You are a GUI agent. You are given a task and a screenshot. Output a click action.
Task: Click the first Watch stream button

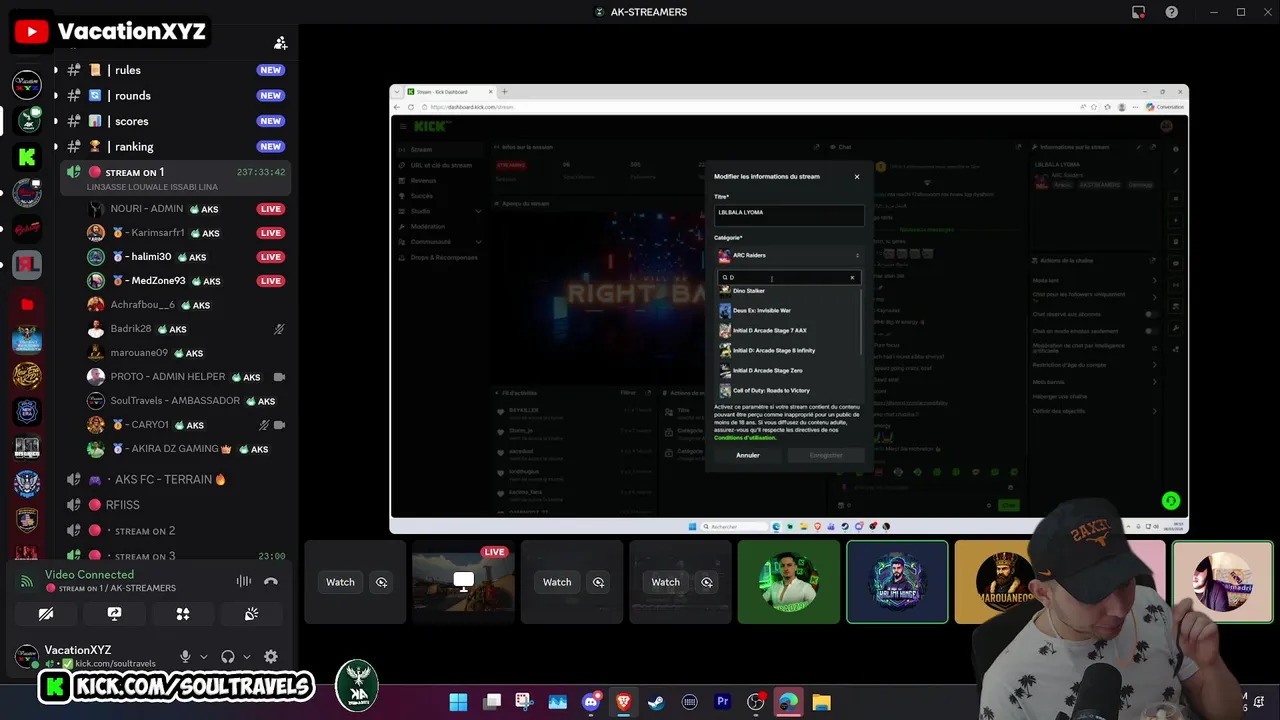click(340, 582)
